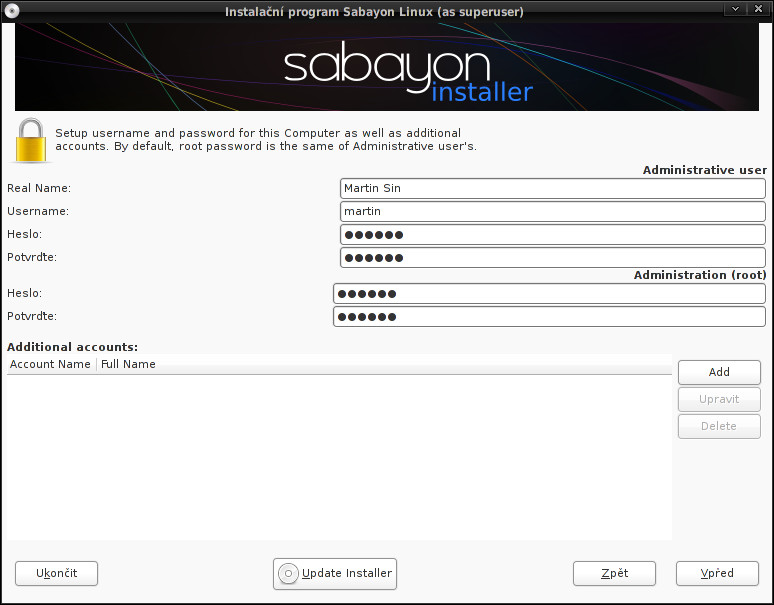Focus the root Heslo password field
This screenshot has height=605, width=774.
tap(548, 293)
